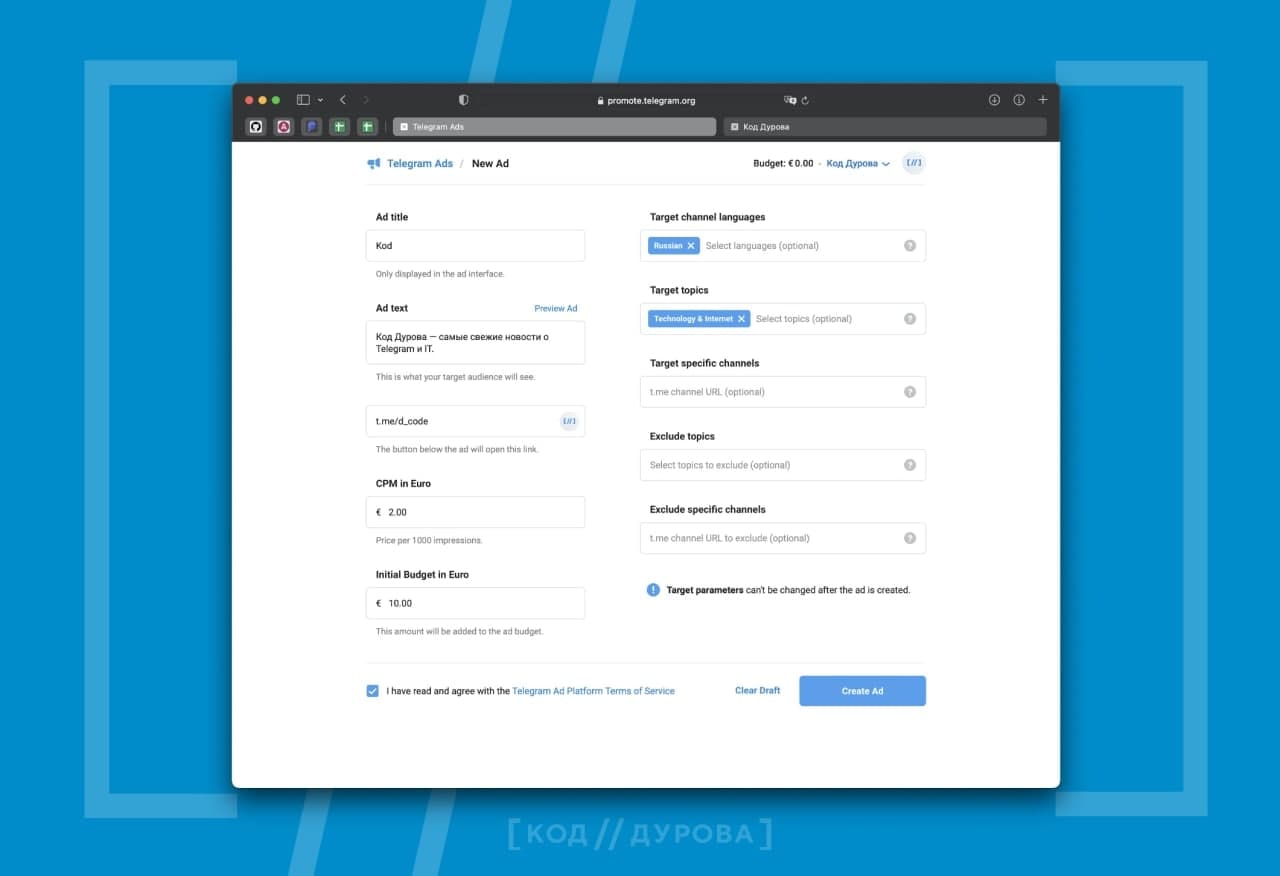Click the channel avatar inside the URL field
This screenshot has height=876, width=1280.
(569, 421)
